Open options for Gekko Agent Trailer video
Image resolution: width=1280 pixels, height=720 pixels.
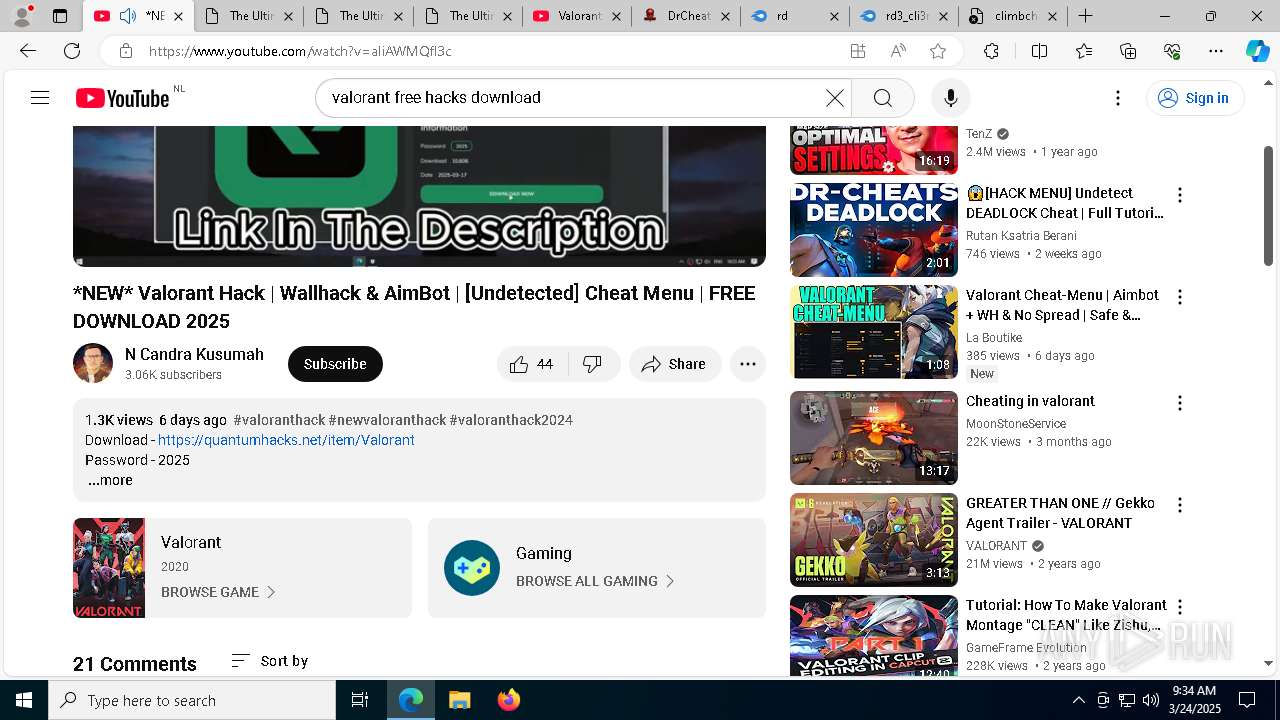[x=1180, y=505]
